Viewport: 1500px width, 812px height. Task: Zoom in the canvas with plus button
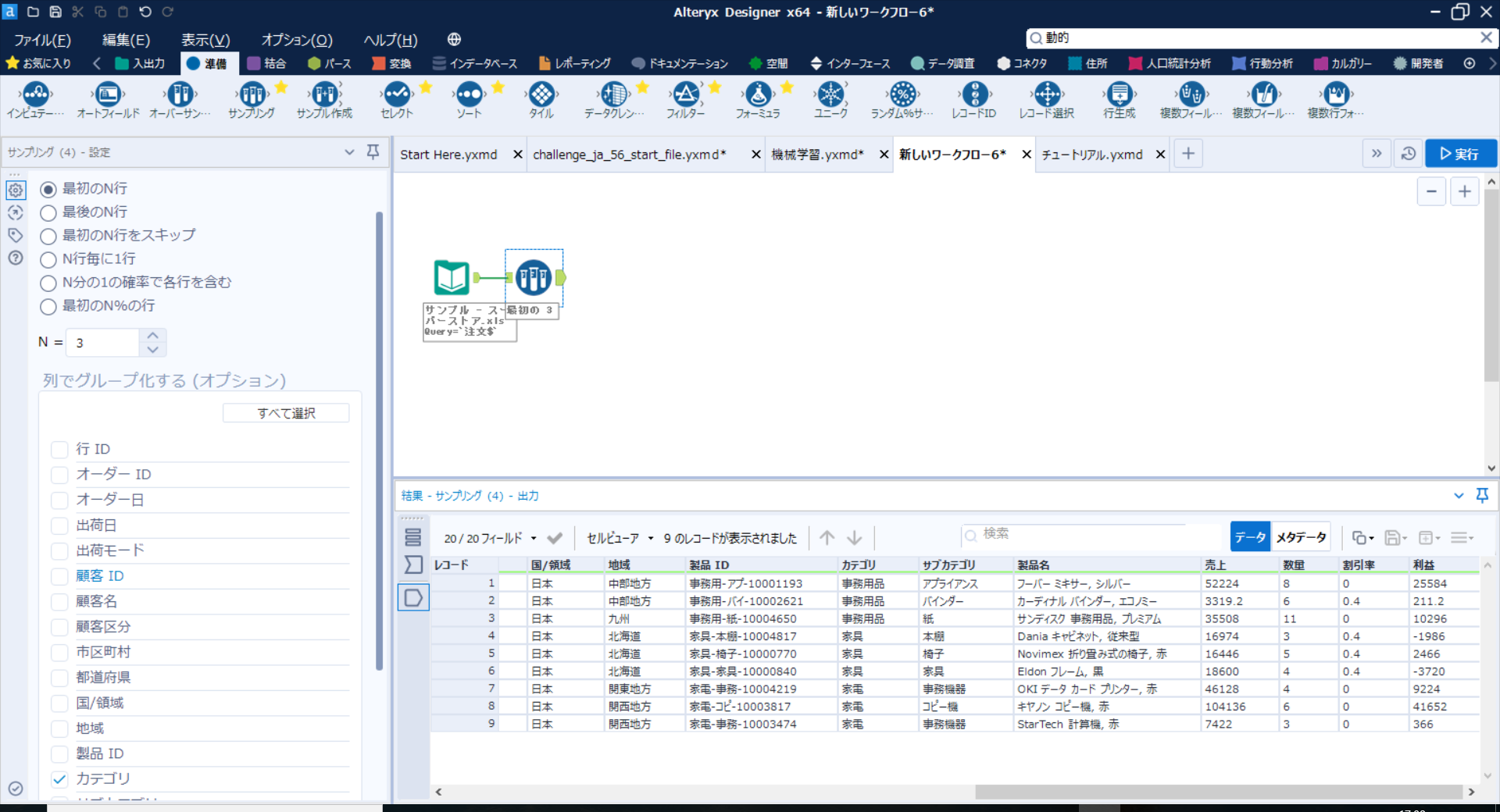coord(1464,191)
